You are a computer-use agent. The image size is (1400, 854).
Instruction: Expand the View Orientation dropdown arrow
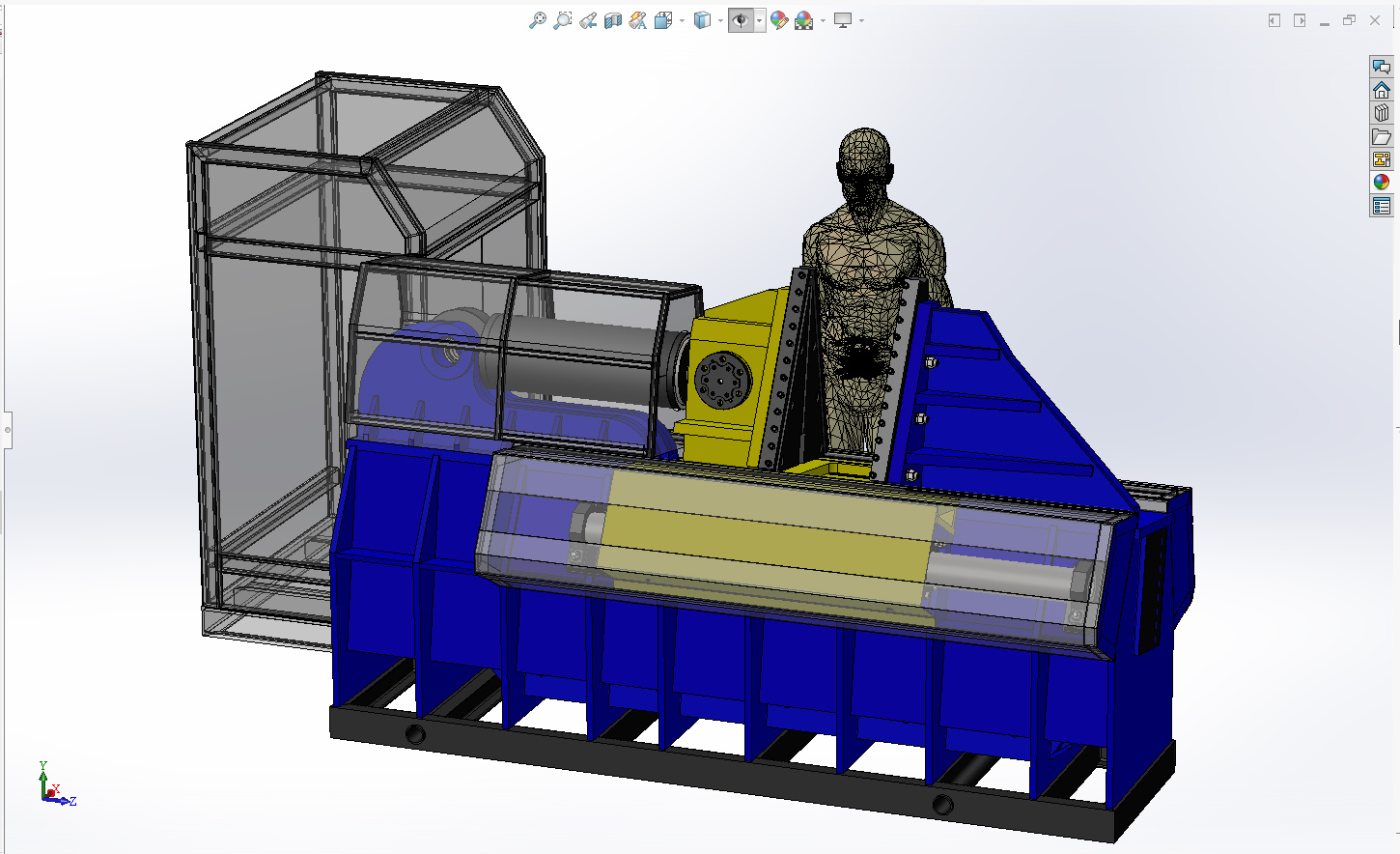point(682,20)
